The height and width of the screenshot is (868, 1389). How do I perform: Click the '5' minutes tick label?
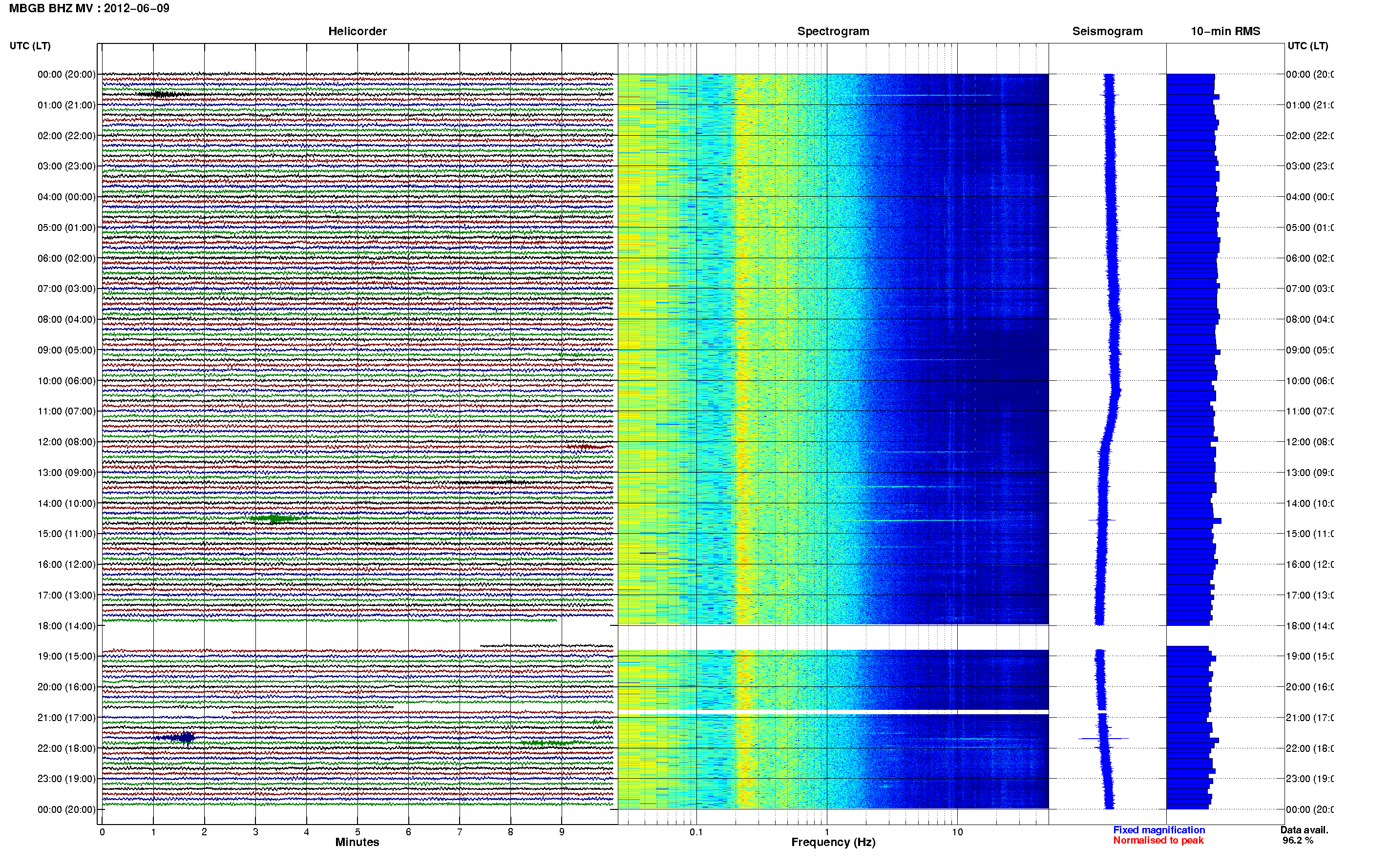pos(358,832)
